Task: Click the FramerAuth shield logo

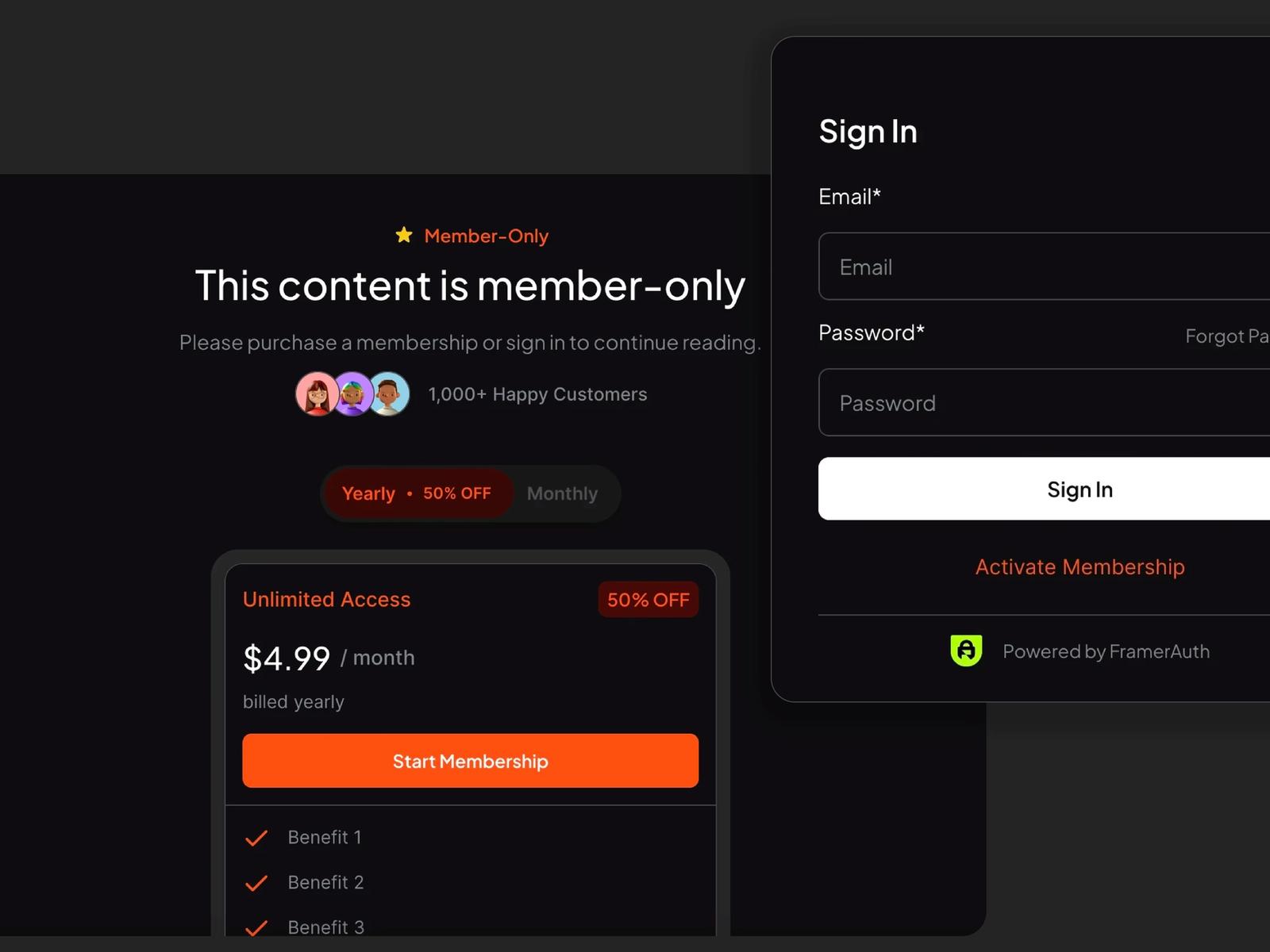Action: (x=966, y=650)
